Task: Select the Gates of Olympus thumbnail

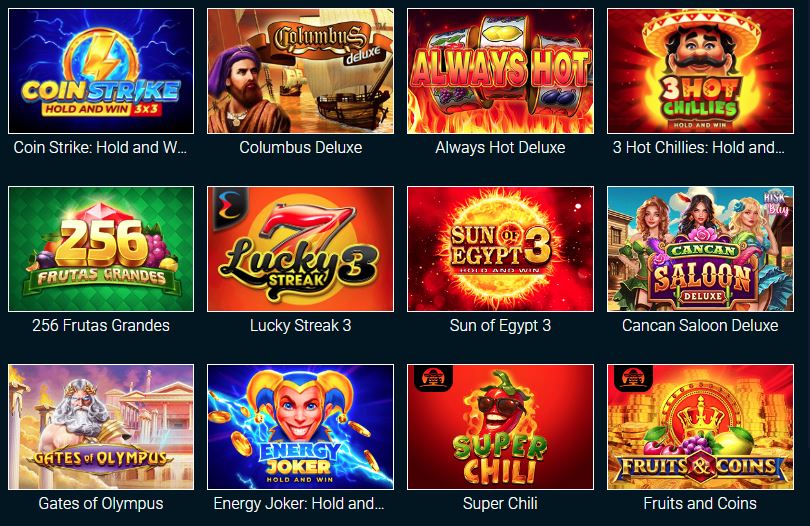Action: (x=101, y=427)
